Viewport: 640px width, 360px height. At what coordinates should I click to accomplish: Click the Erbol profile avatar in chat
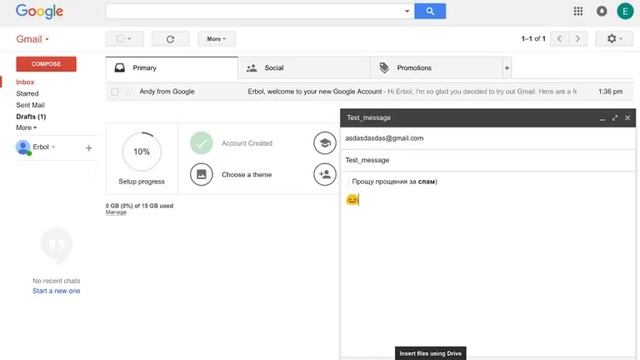23,147
